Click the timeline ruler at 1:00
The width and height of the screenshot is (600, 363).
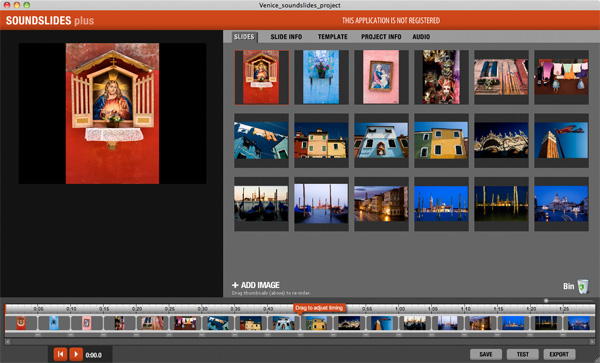[400, 309]
